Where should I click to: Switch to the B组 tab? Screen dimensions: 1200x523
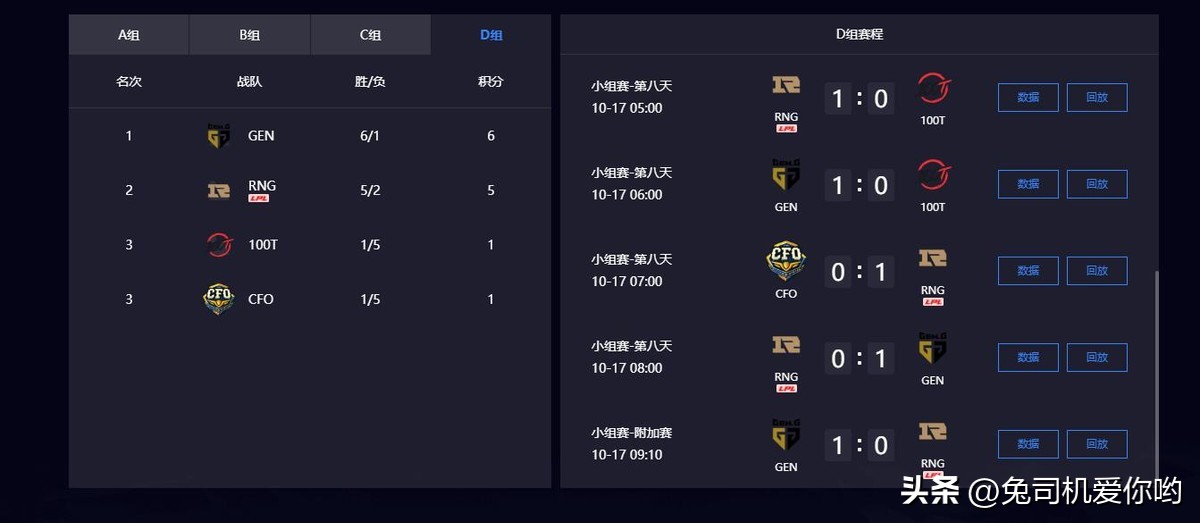click(x=250, y=35)
